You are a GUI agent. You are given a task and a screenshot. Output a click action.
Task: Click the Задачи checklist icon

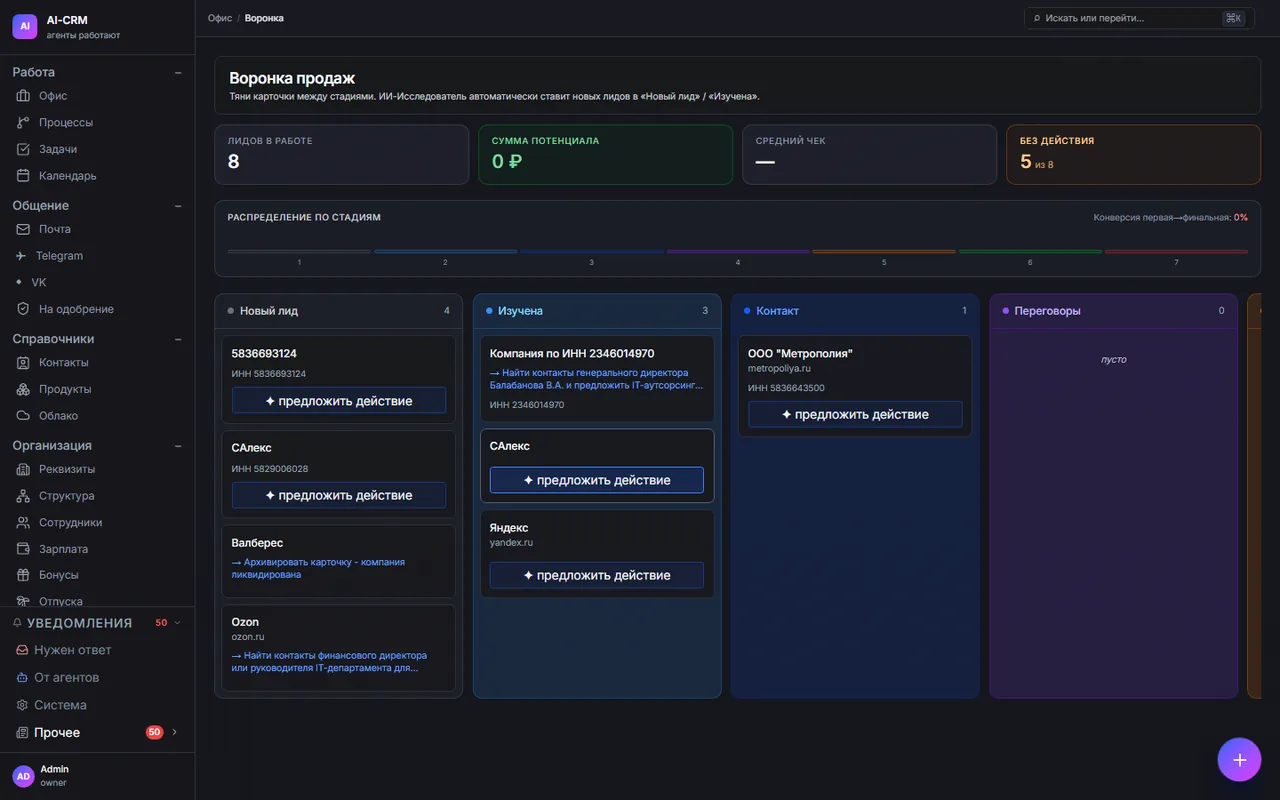coord(23,149)
